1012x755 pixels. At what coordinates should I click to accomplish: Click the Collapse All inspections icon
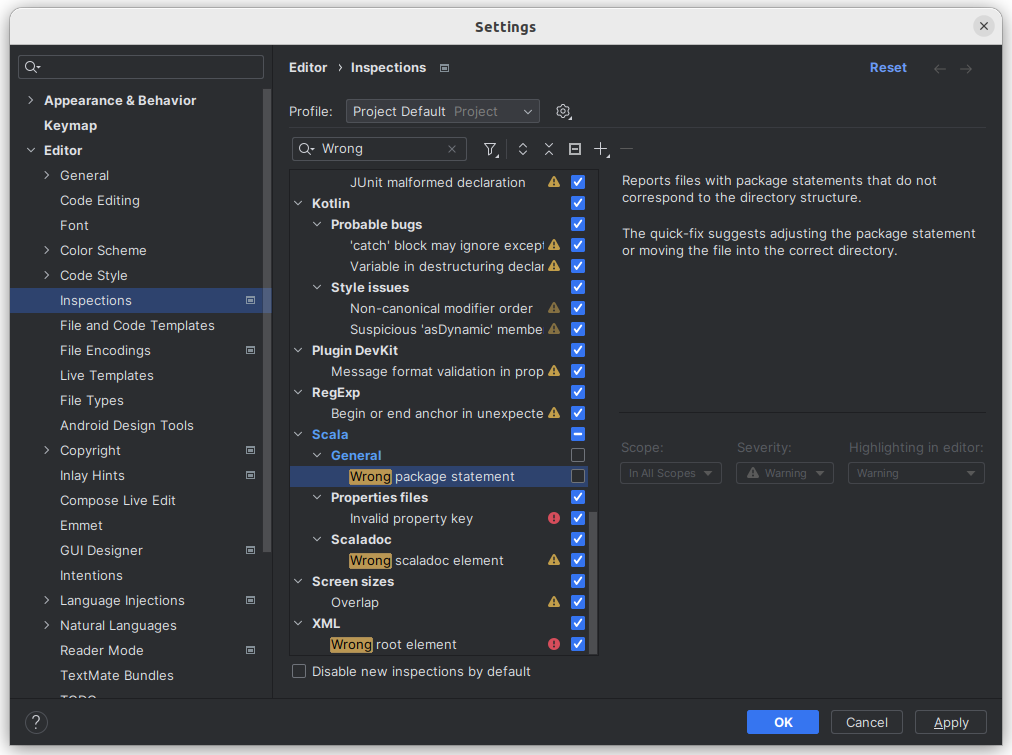[x=549, y=149]
